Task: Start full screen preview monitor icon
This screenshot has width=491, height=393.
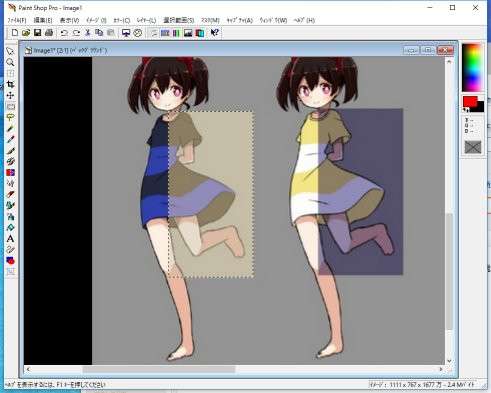Action: pos(126,33)
